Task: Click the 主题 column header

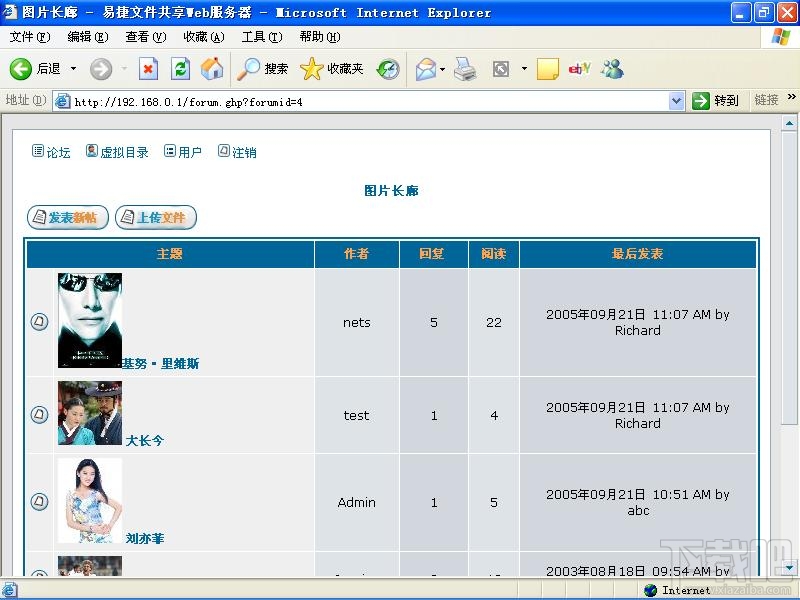Action: tap(170, 254)
